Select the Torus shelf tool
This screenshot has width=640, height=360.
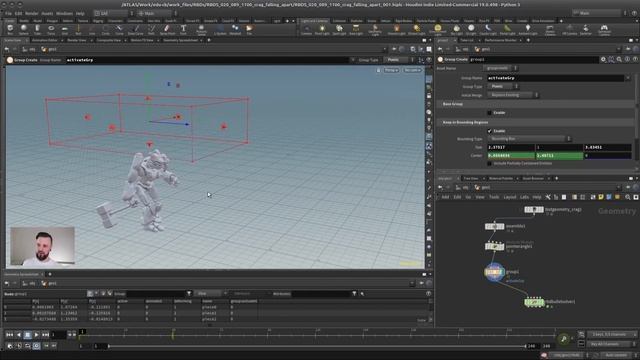51,29
